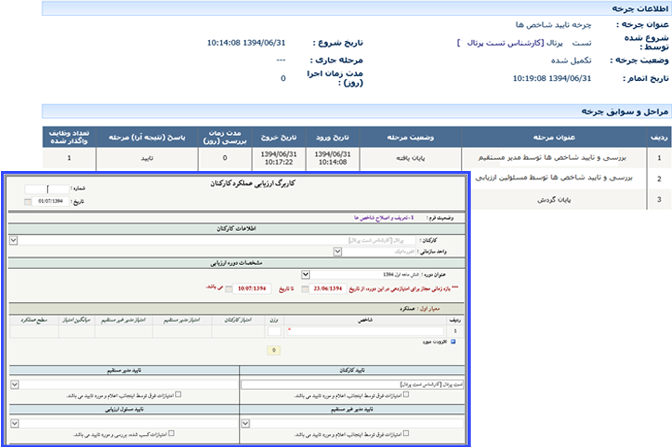Open the کارکنان employee dropdown
672x447 pixels.
tap(14, 240)
